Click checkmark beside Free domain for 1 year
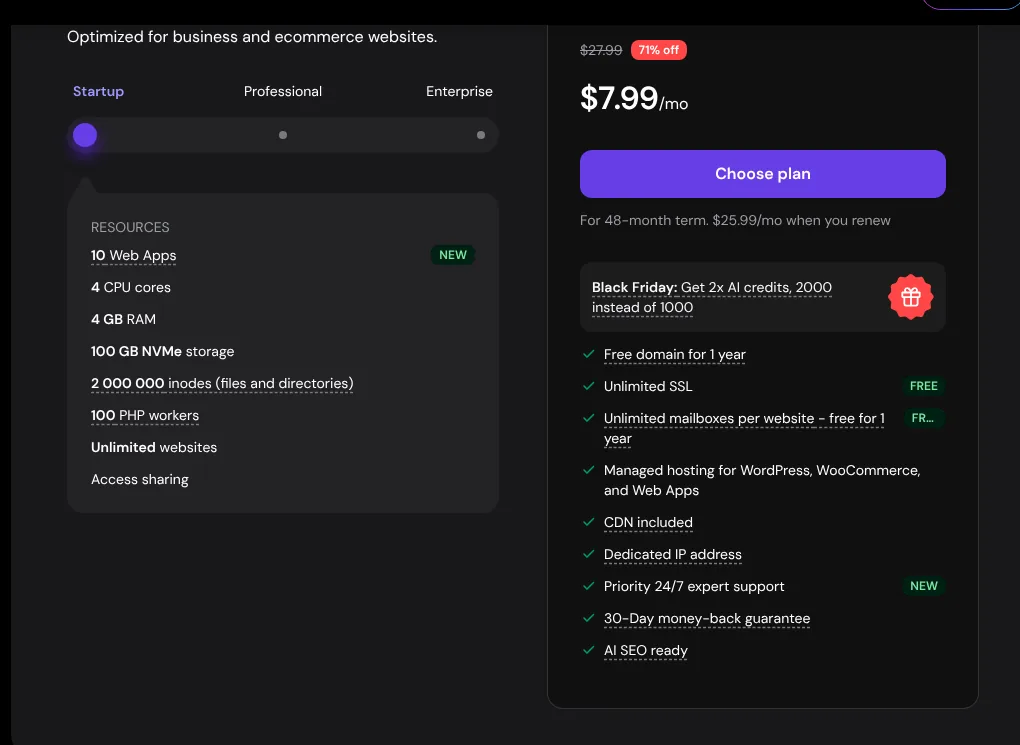This screenshot has width=1020, height=745. pos(589,354)
